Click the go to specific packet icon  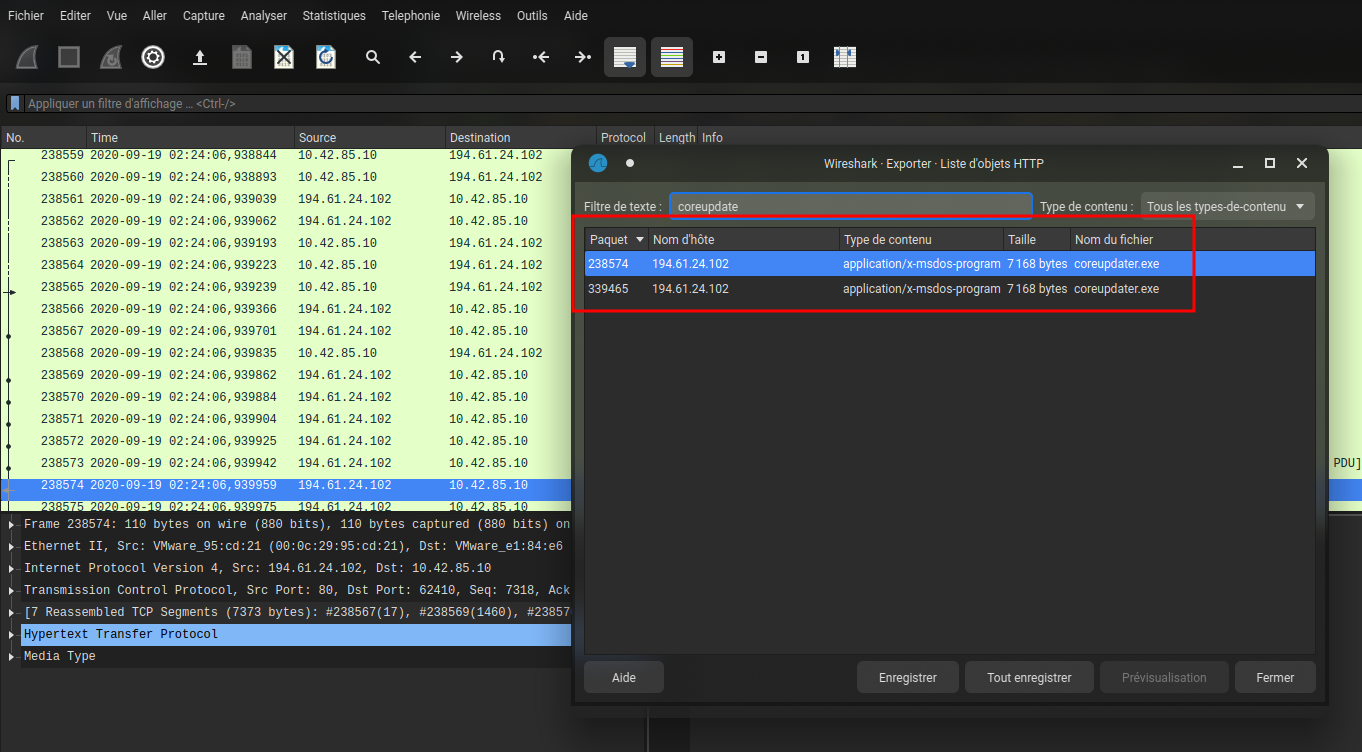(498, 57)
